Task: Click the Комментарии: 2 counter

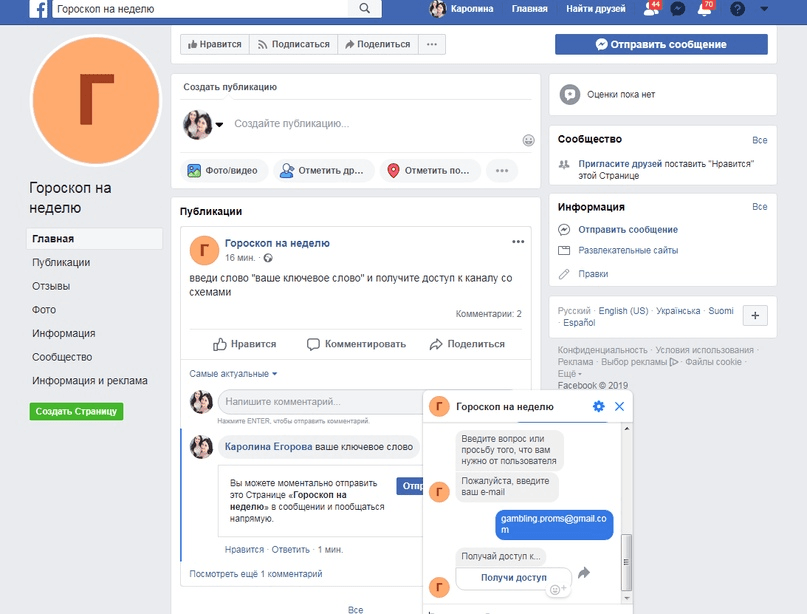Action: 488,314
